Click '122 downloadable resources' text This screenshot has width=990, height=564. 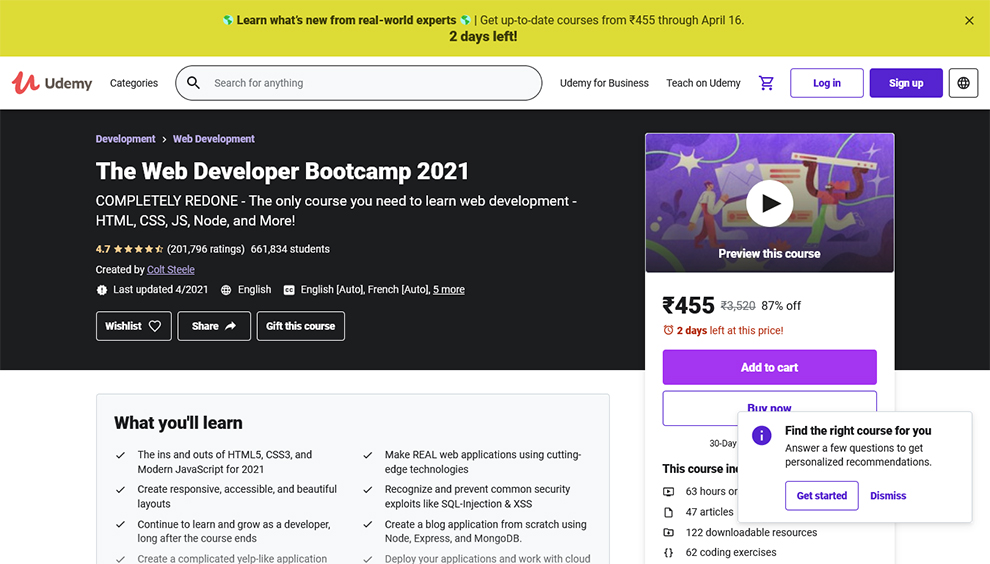(751, 532)
